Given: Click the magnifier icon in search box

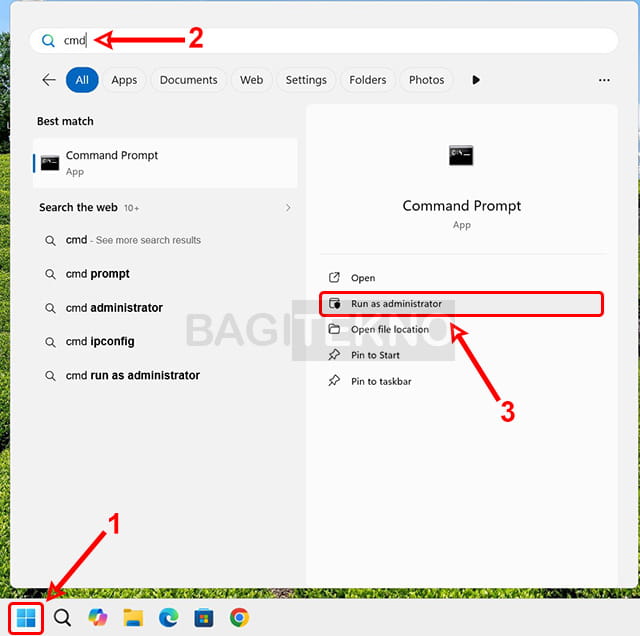Looking at the screenshot, I should pos(48,40).
